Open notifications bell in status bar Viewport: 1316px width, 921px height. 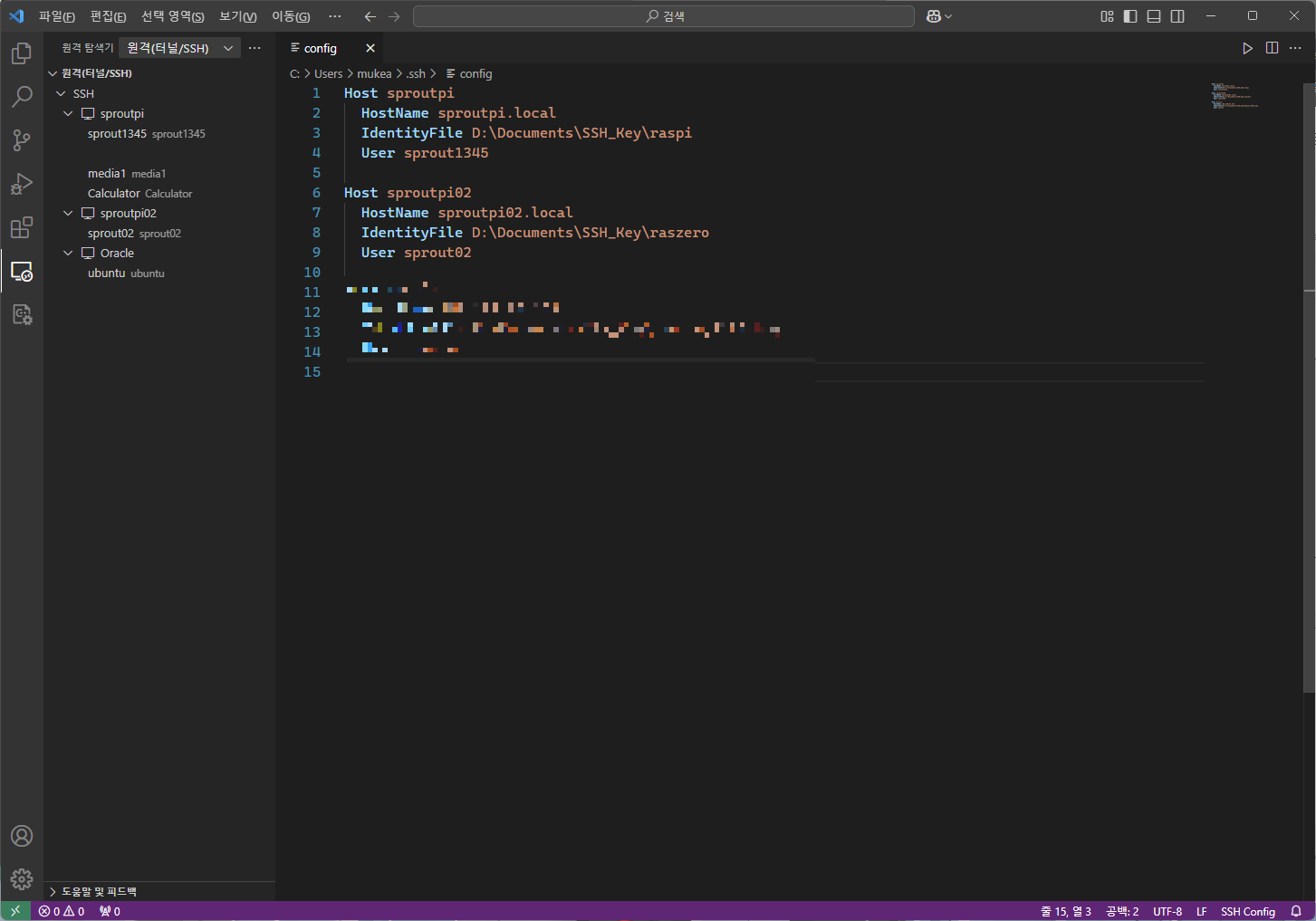click(1296, 911)
